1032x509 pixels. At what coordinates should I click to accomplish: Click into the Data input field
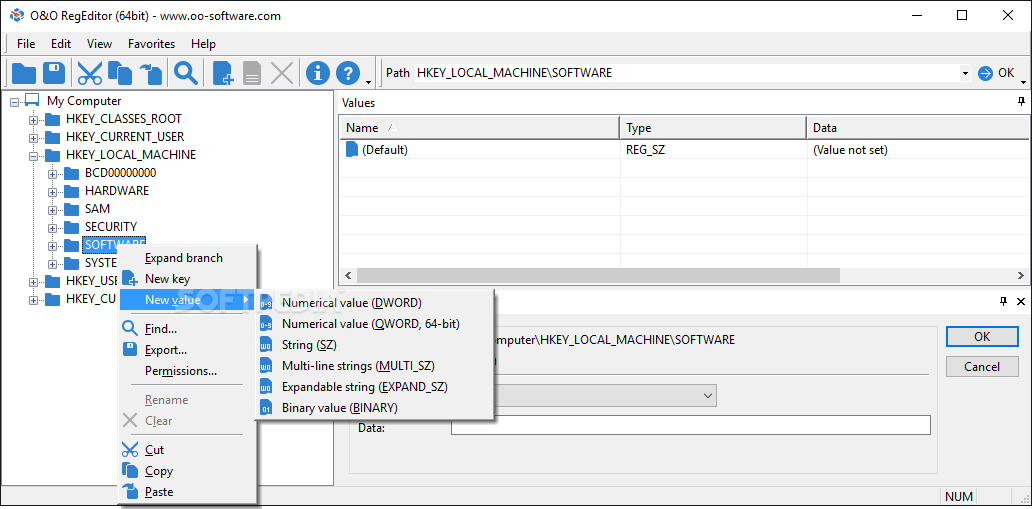[690, 425]
